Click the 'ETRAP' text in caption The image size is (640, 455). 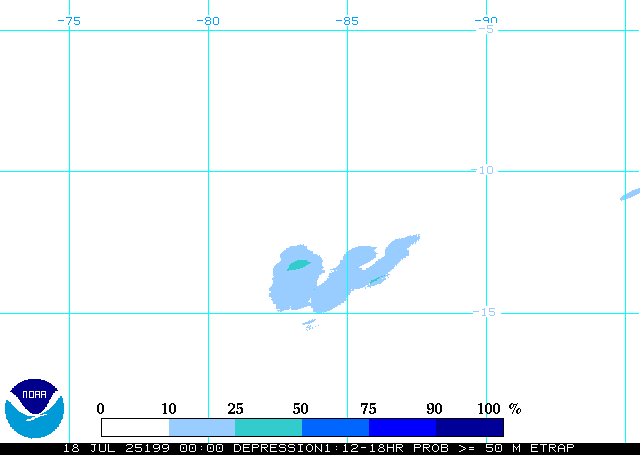click(x=552, y=448)
